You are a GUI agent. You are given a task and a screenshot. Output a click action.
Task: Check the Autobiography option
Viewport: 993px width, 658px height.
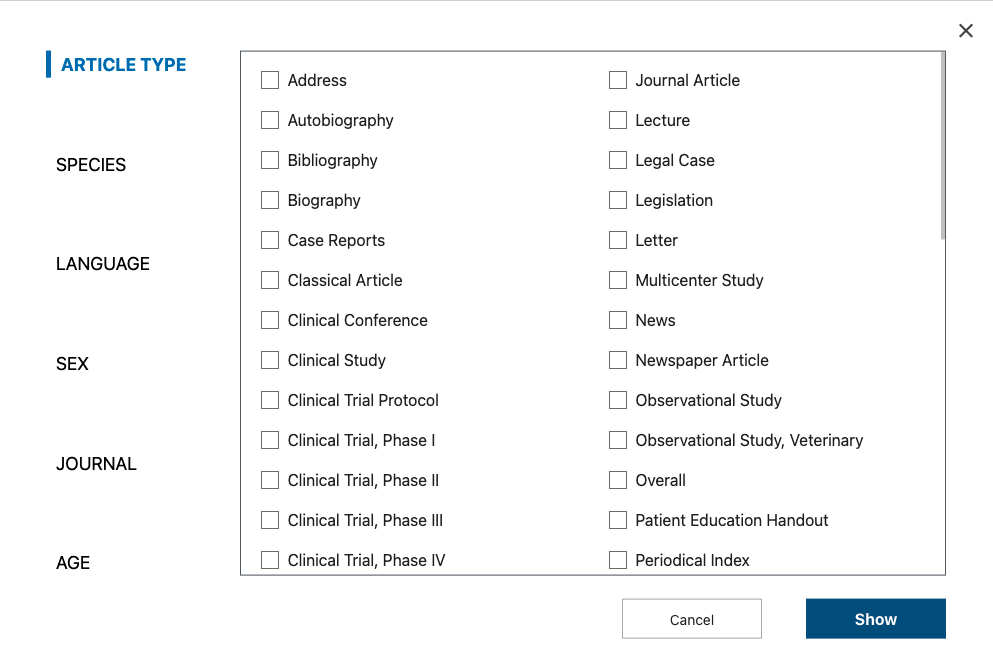(270, 120)
